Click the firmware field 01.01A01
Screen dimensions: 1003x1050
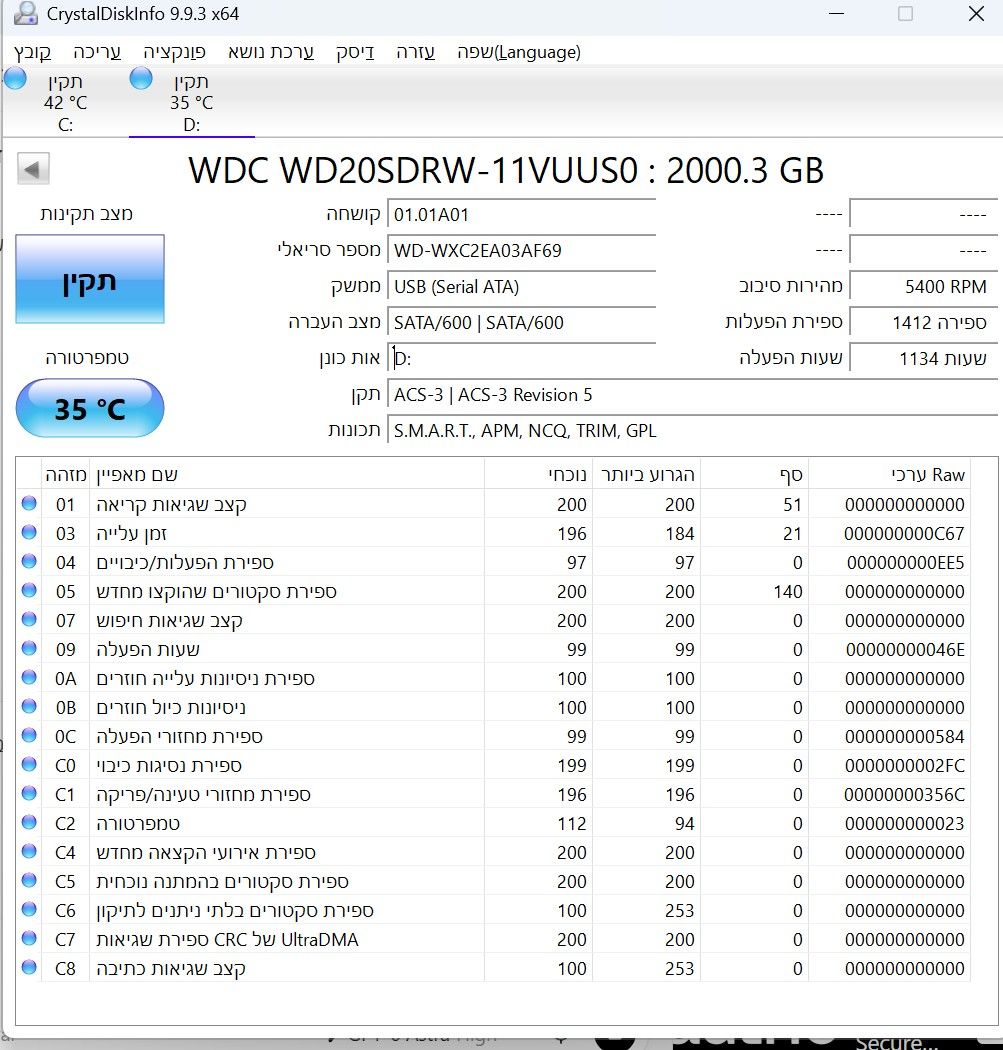click(521, 215)
